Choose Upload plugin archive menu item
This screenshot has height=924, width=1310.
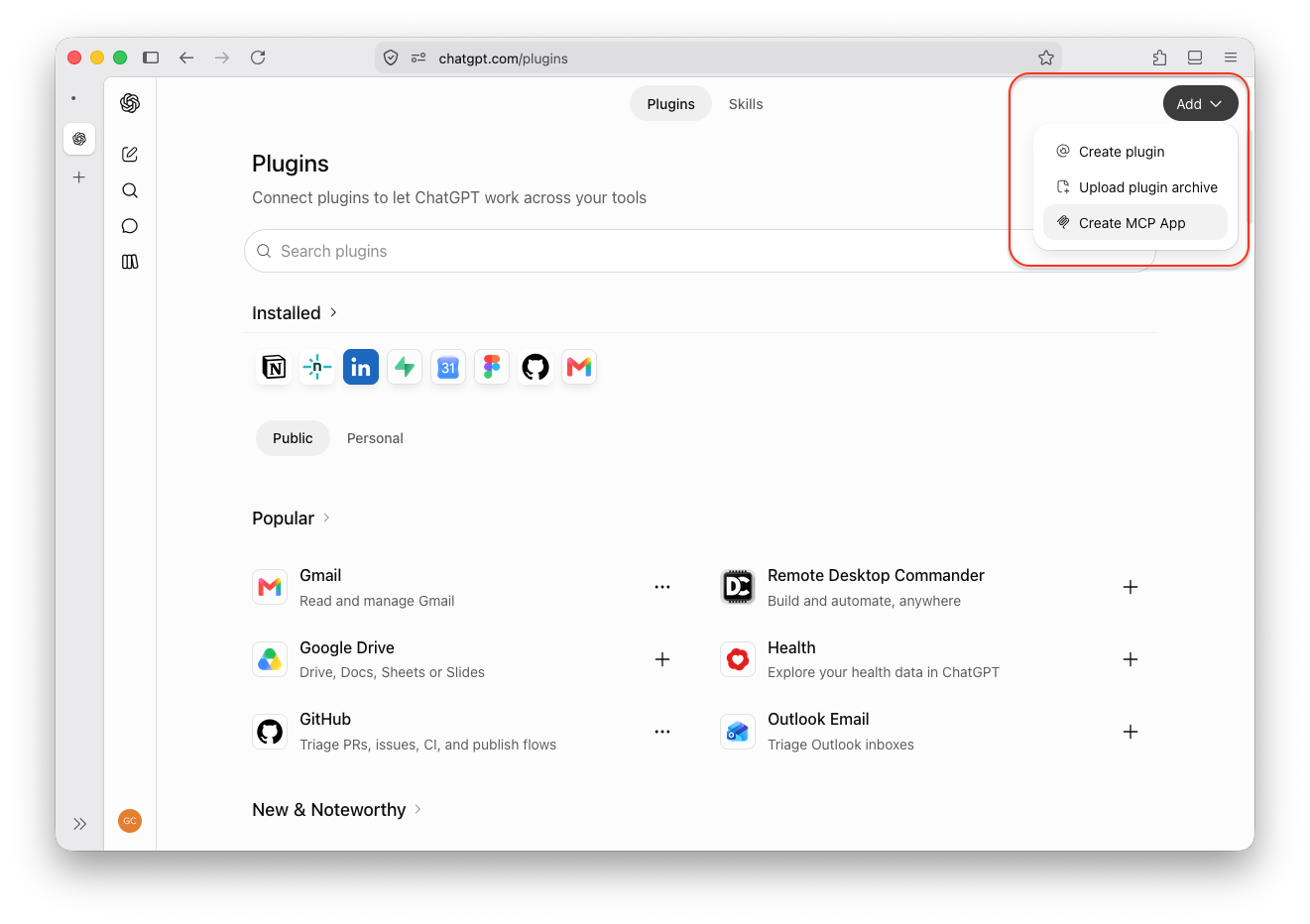1135,187
